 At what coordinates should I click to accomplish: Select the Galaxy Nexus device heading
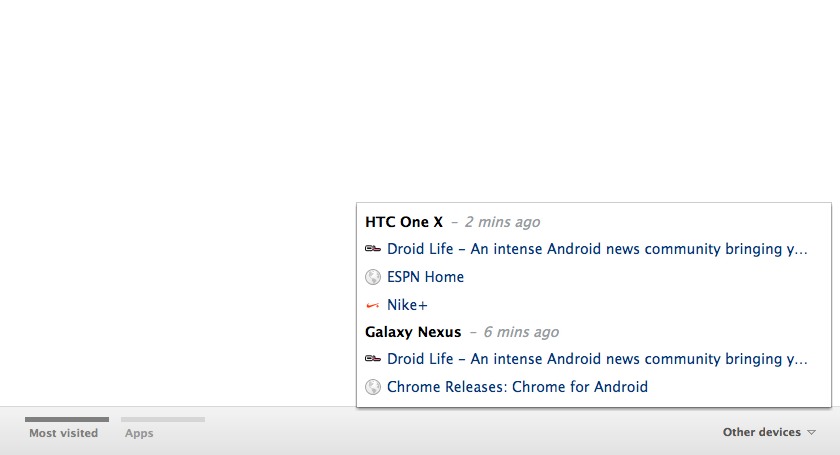click(413, 332)
